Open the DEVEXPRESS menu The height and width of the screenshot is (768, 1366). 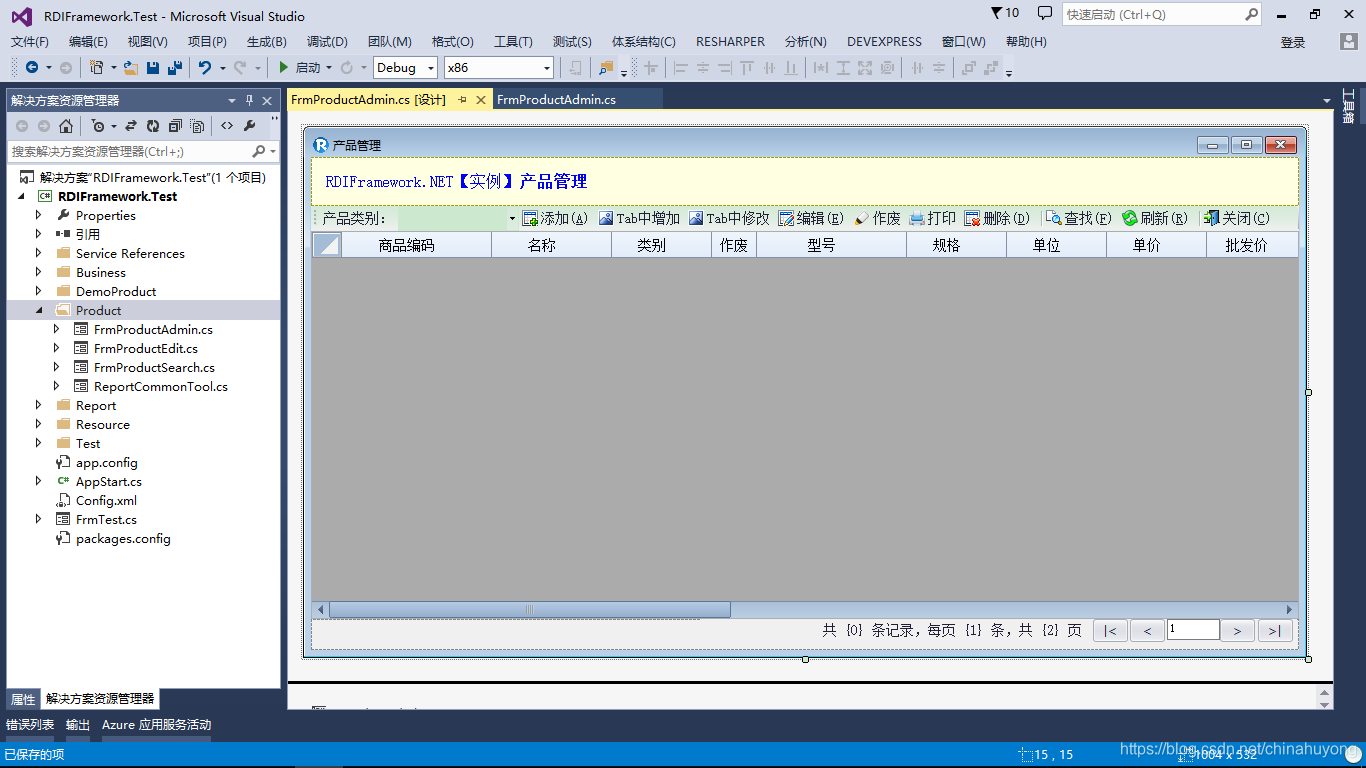coord(884,42)
